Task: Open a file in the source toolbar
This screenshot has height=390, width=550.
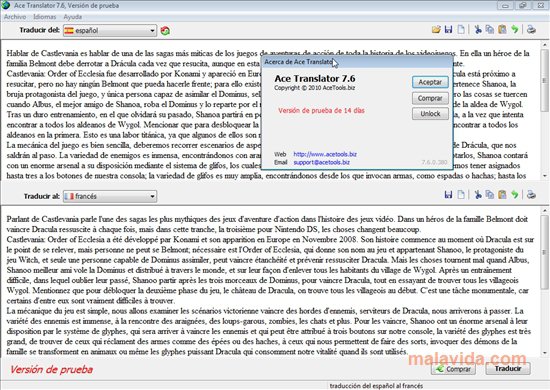Action: [x=436, y=30]
